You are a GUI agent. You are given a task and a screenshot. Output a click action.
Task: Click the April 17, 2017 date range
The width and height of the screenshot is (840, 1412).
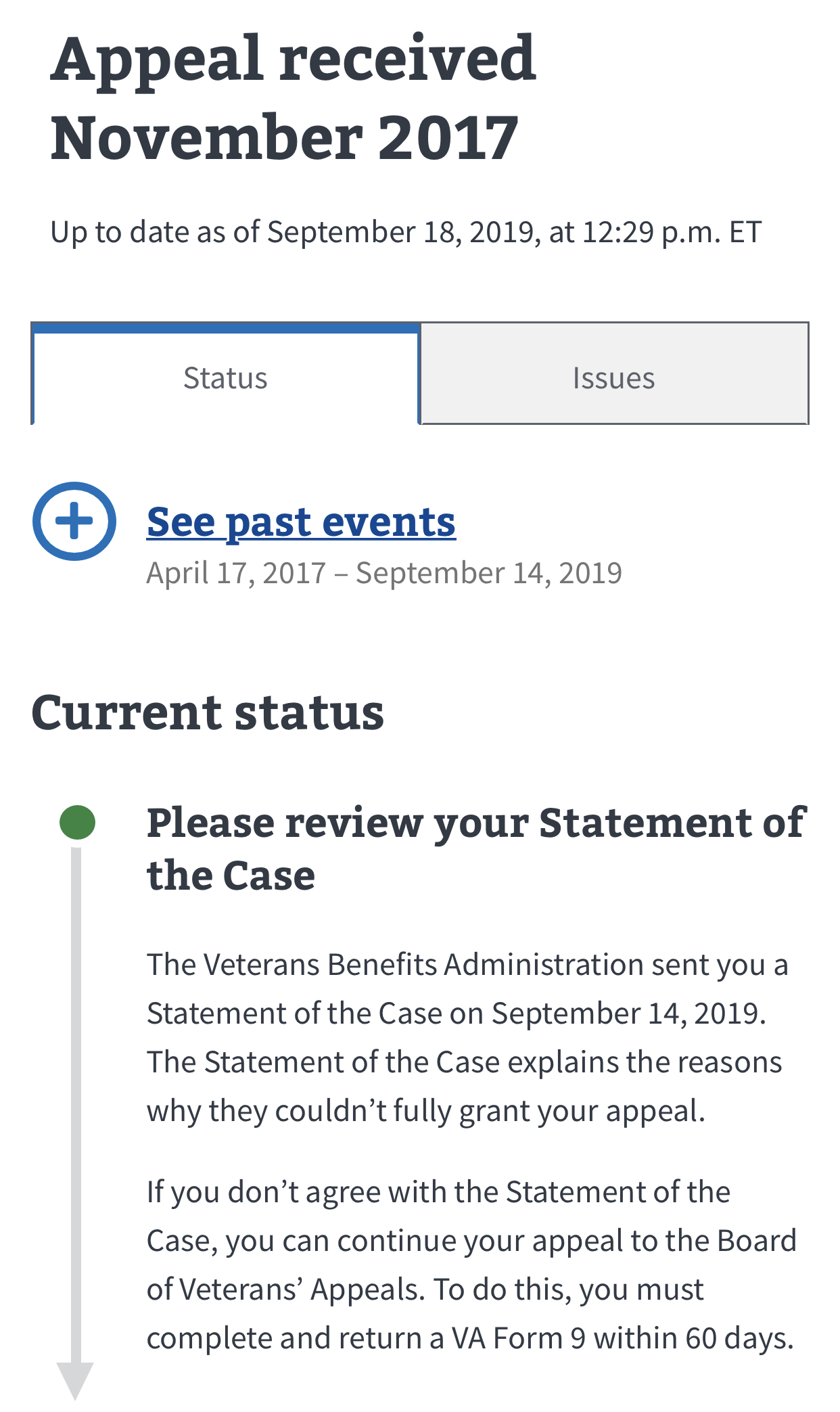point(383,573)
